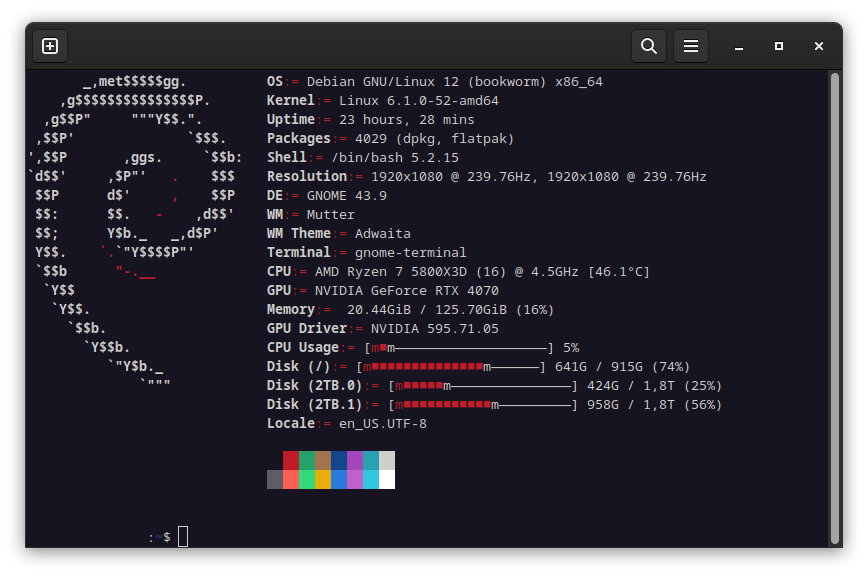
Task: Click the dark gray swatch in bottom row
Action: [x=275, y=480]
